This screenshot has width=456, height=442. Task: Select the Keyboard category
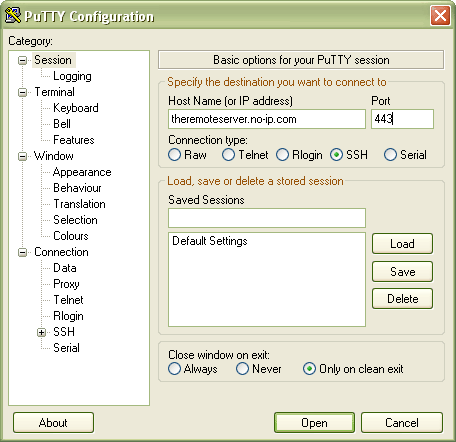[76, 108]
